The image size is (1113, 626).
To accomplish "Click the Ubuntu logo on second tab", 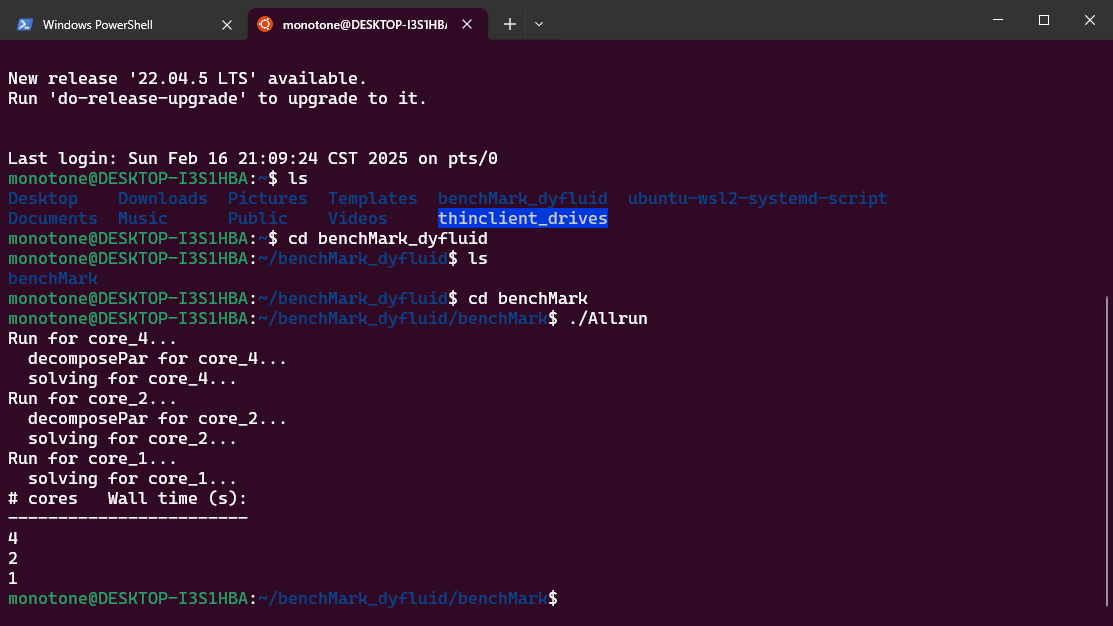I will pos(265,24).
